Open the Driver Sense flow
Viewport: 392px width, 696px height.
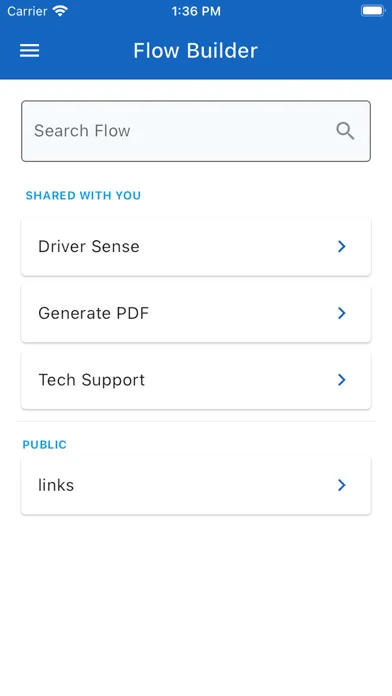[196, 246]
